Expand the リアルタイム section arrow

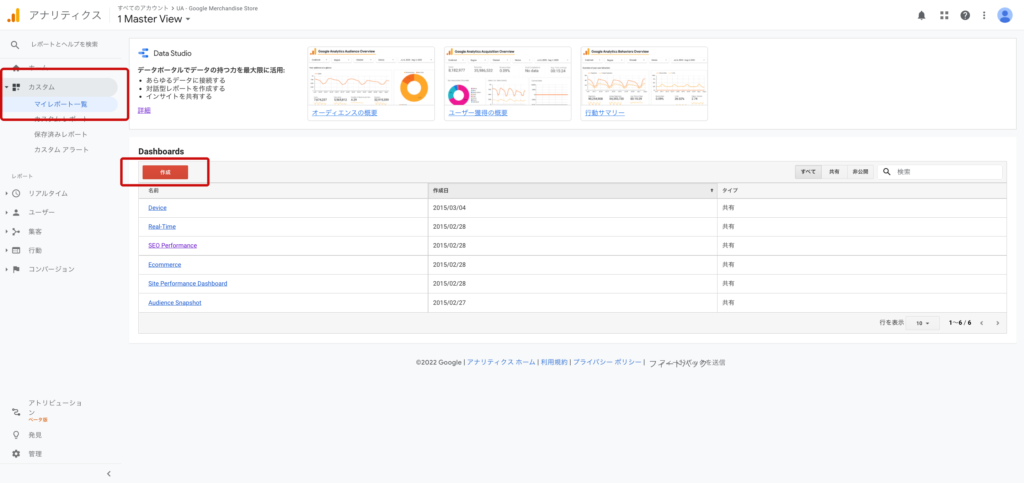(6, 193)
